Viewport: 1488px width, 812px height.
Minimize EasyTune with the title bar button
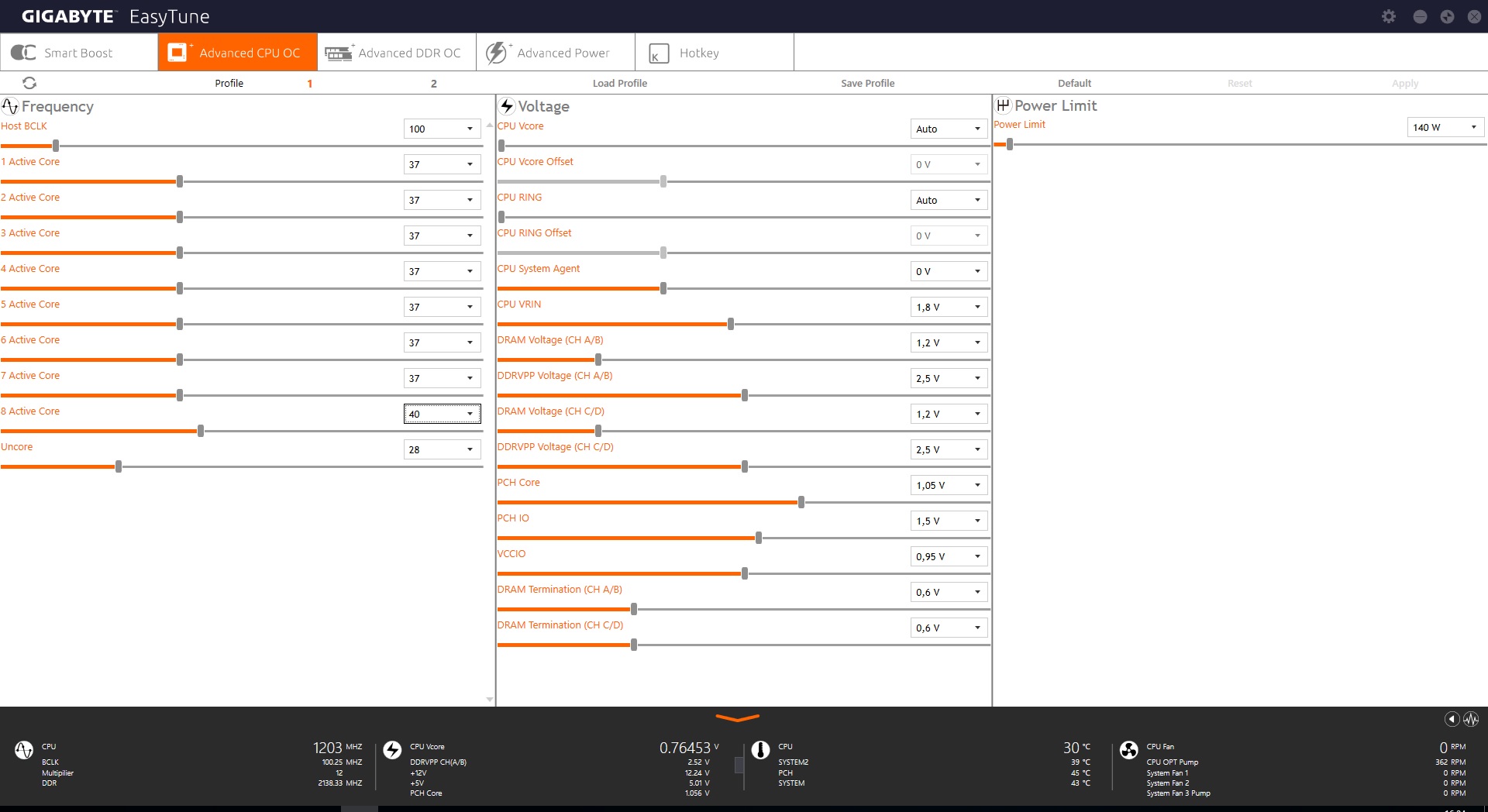1420,16
